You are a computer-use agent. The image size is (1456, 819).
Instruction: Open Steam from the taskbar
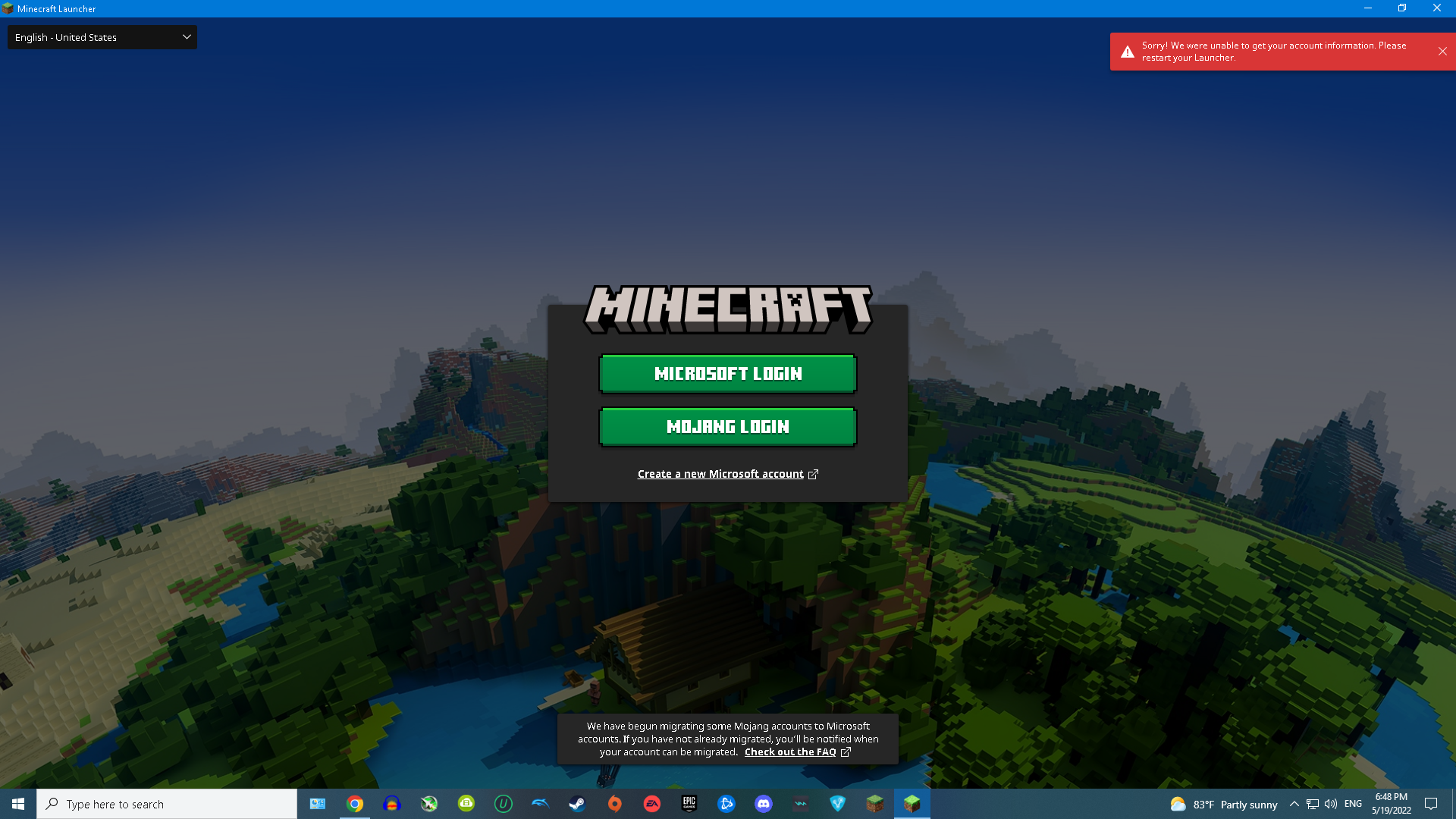pos(577,804)
